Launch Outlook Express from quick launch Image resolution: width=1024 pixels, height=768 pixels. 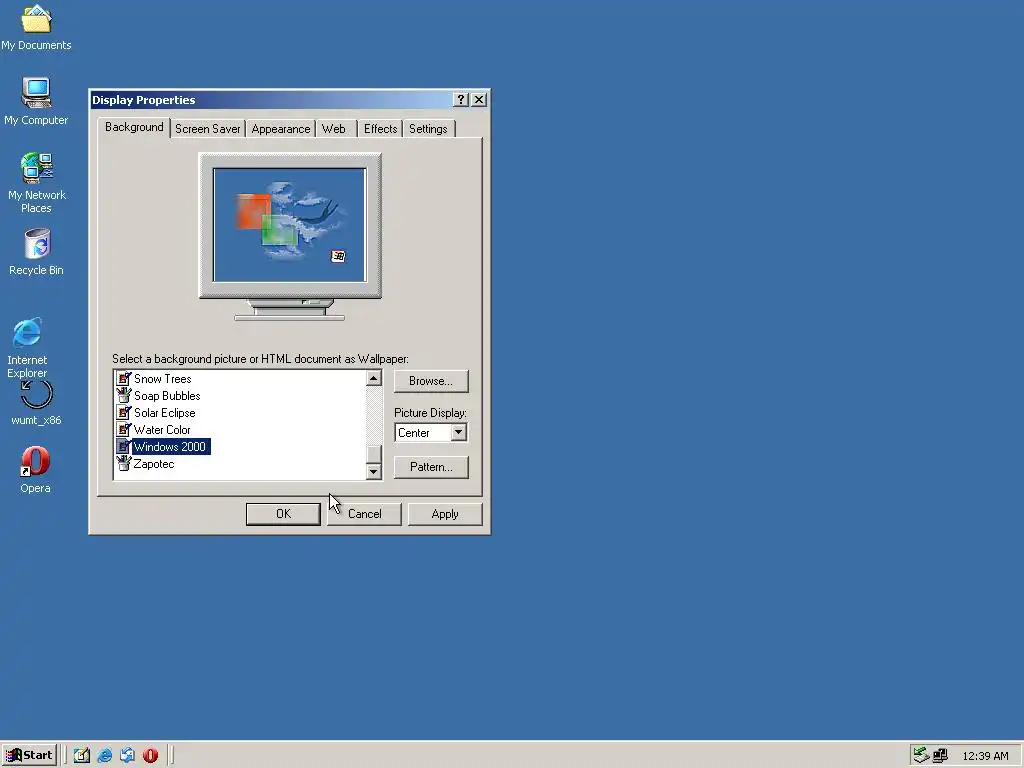[x=127, y=755]
